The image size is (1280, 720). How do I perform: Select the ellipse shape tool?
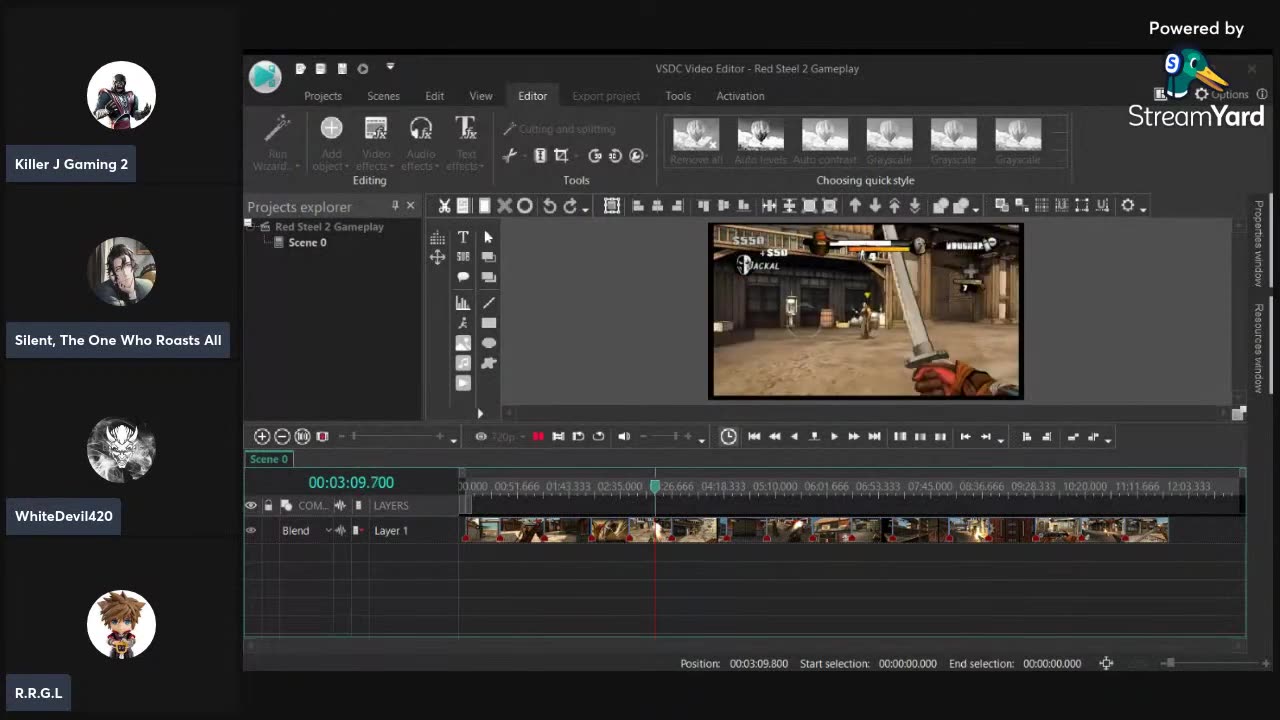(x=488, y=343)
